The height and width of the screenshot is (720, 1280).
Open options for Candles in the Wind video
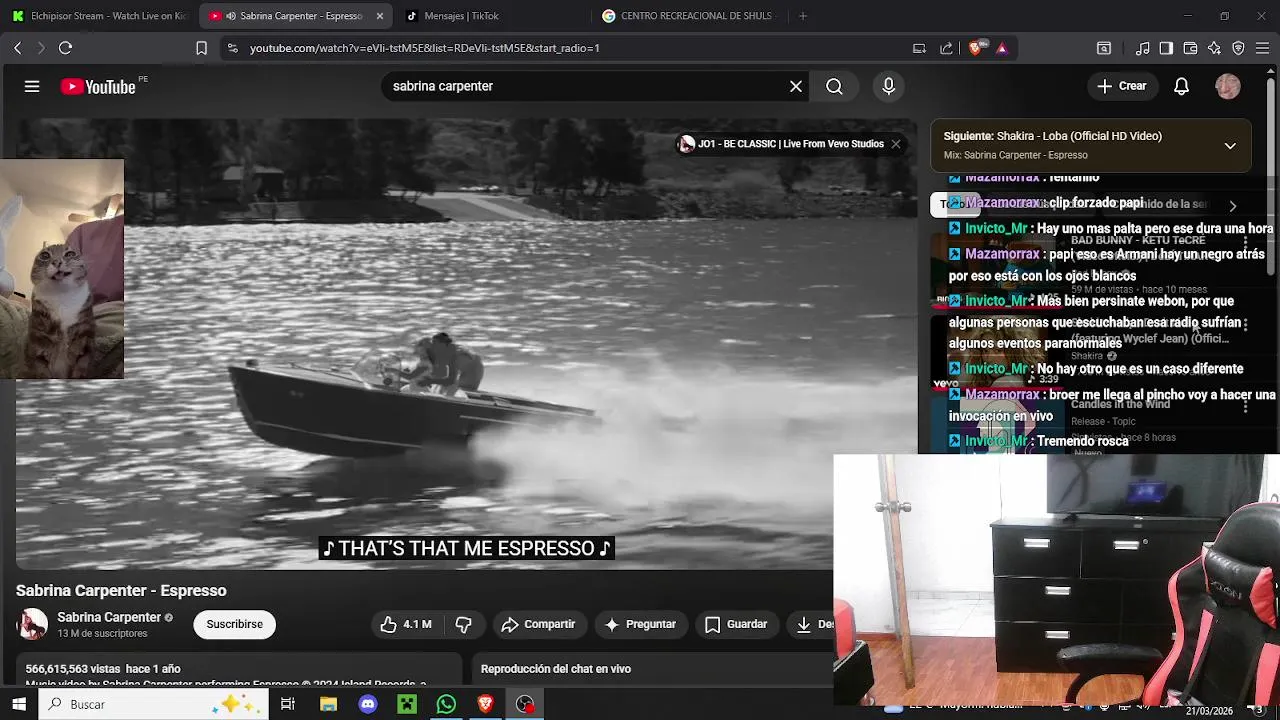pos(1245,406)
